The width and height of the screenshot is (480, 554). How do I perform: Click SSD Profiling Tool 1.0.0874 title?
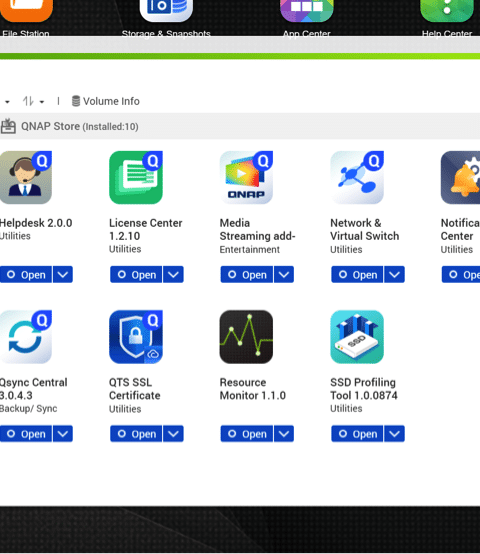[x=364, y=389]
